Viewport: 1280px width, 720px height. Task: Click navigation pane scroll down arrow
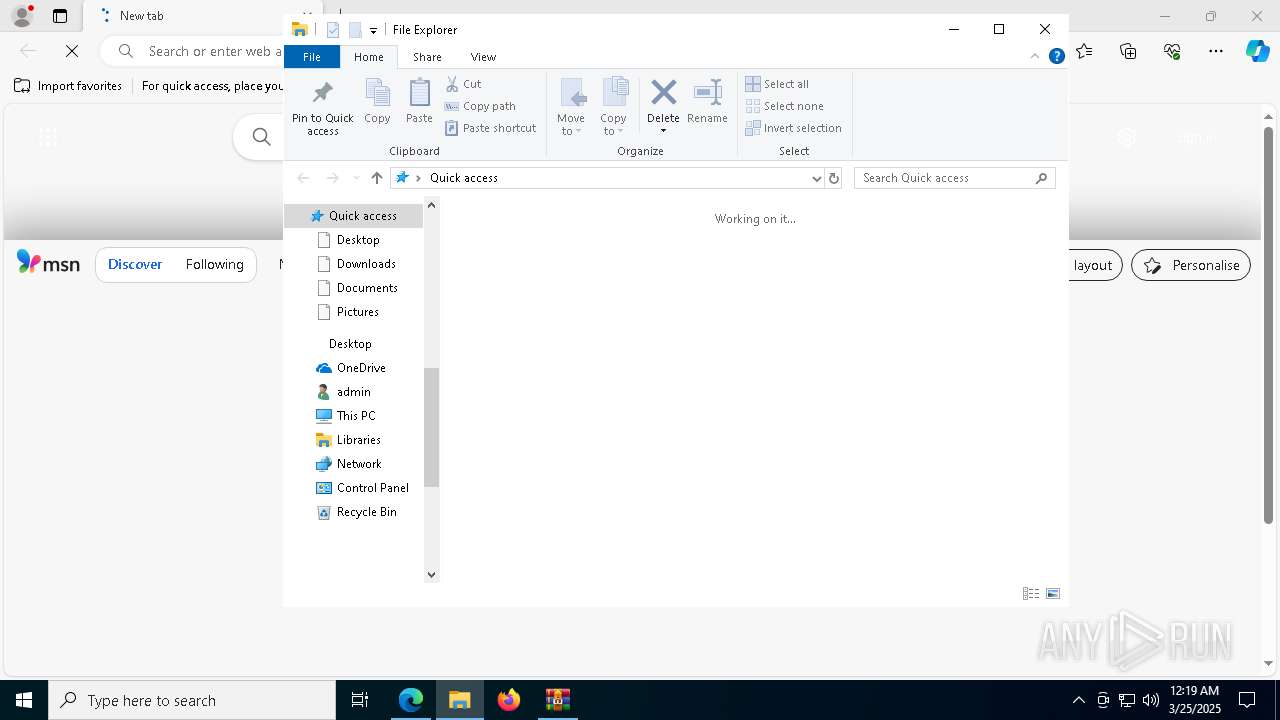[432, 575]
